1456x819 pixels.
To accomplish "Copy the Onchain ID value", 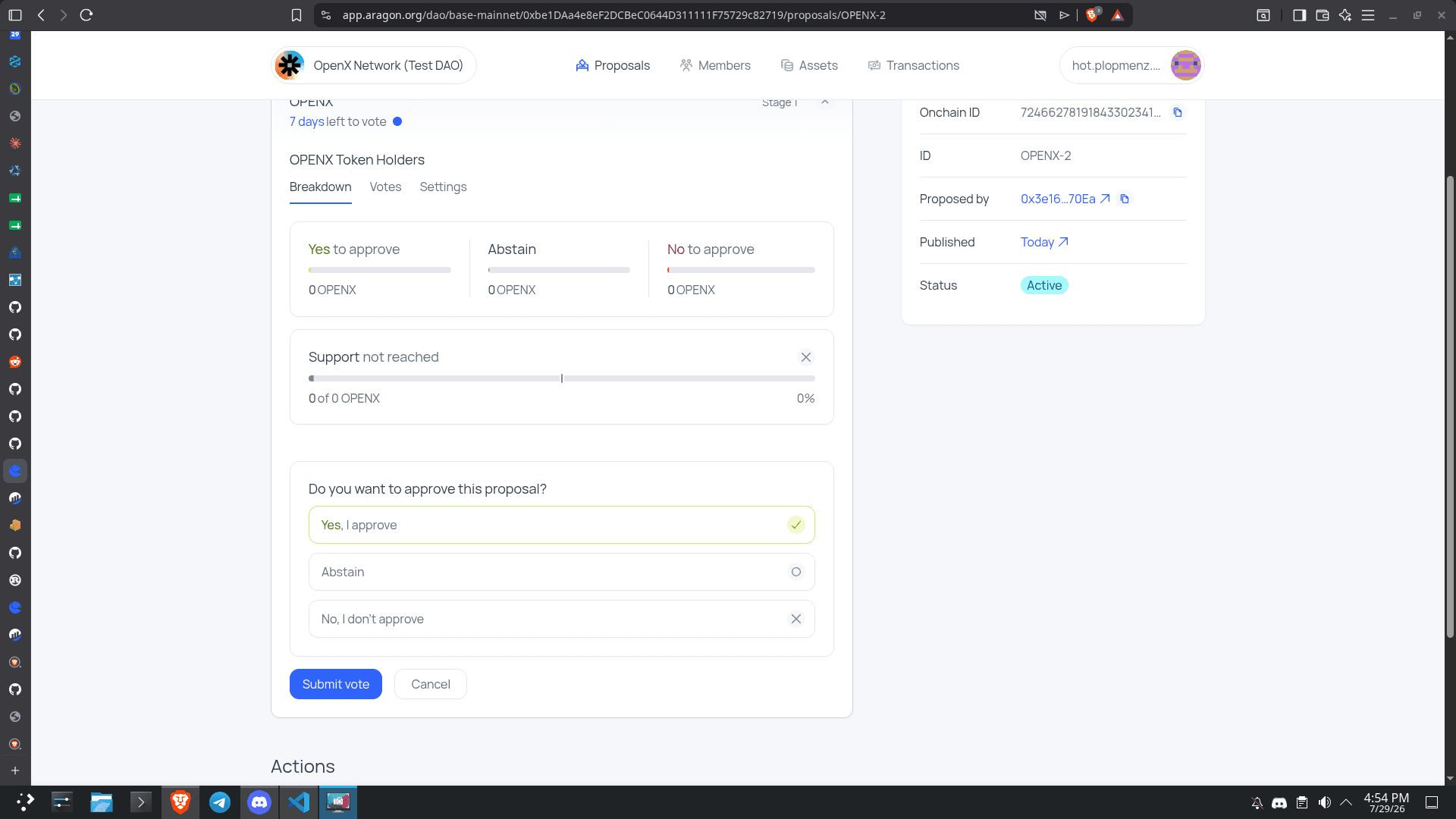I will tap(1178, 112).
